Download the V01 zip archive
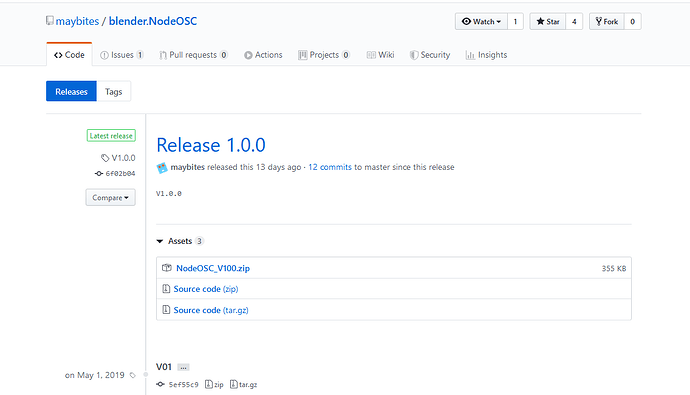The height and width of the screenshot is (395, 690). coord(214,384)
